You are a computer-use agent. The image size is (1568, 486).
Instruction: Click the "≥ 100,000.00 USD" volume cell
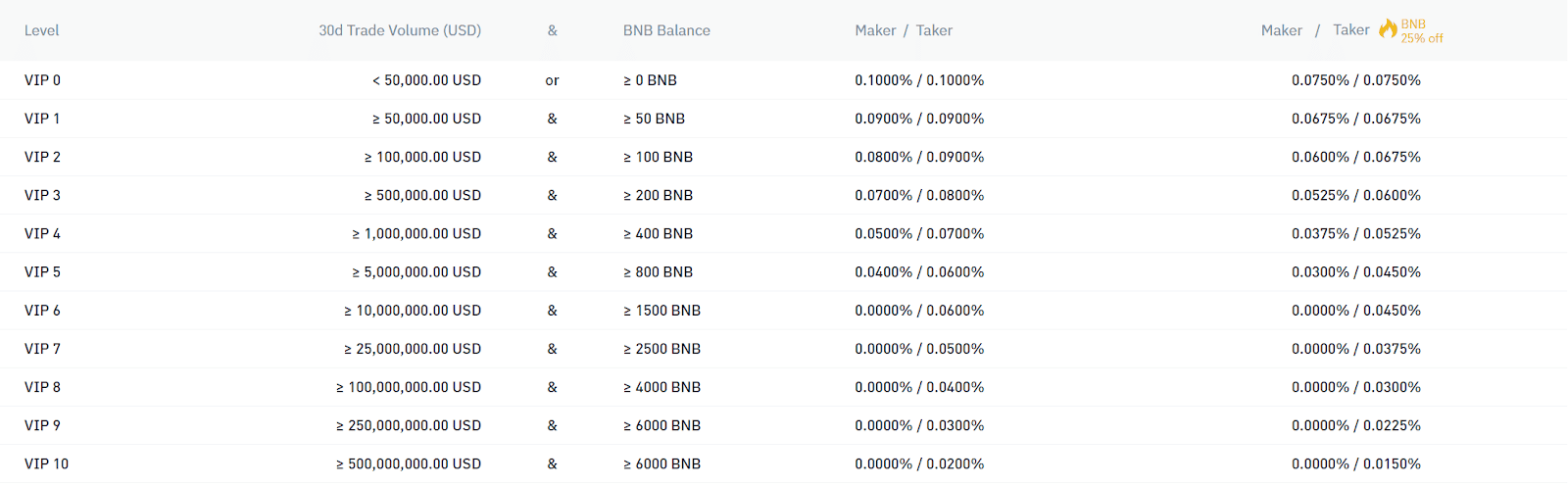coord(422,157)
